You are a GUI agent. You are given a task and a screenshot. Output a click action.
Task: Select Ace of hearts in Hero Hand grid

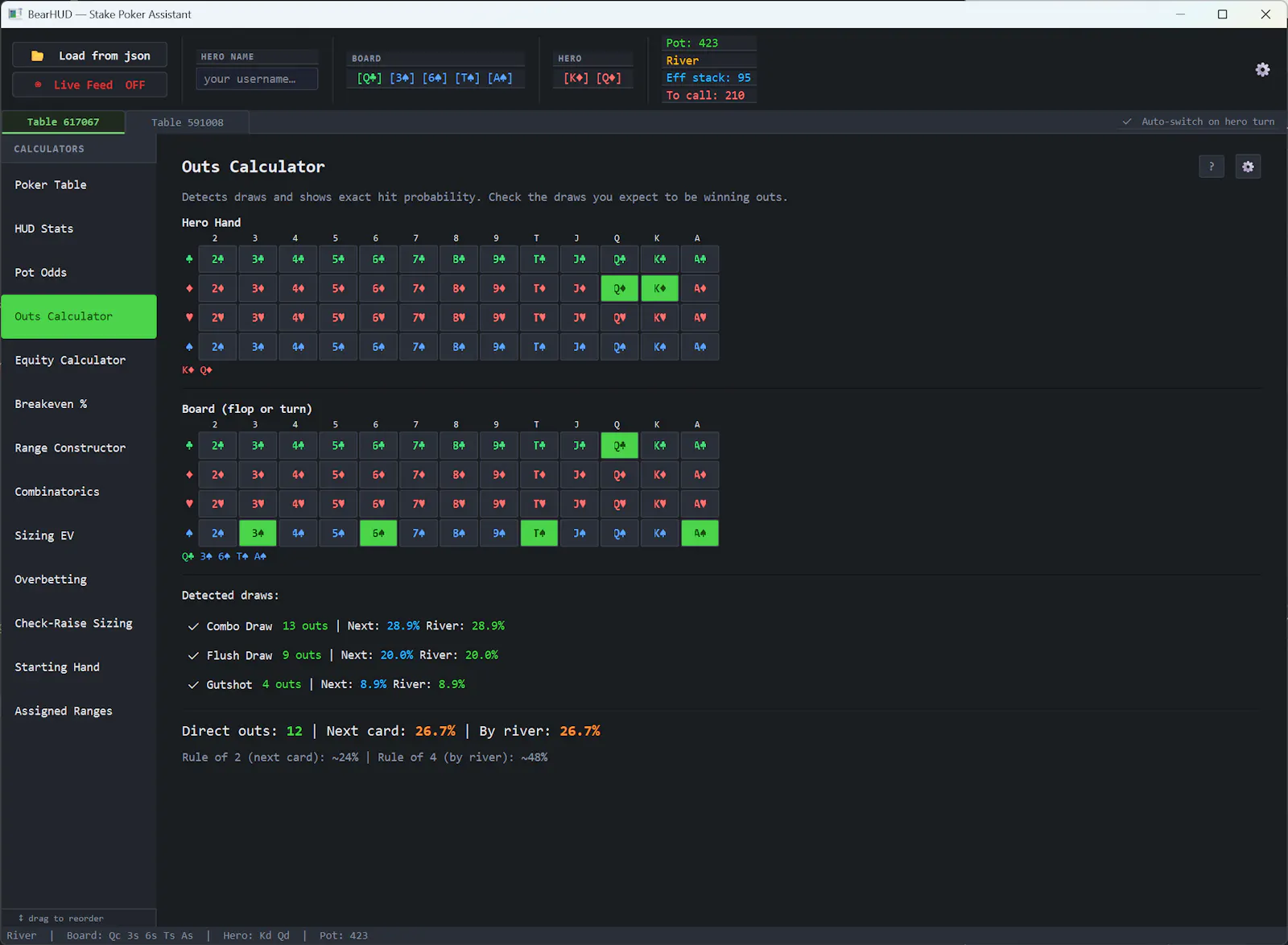[700, 318]
